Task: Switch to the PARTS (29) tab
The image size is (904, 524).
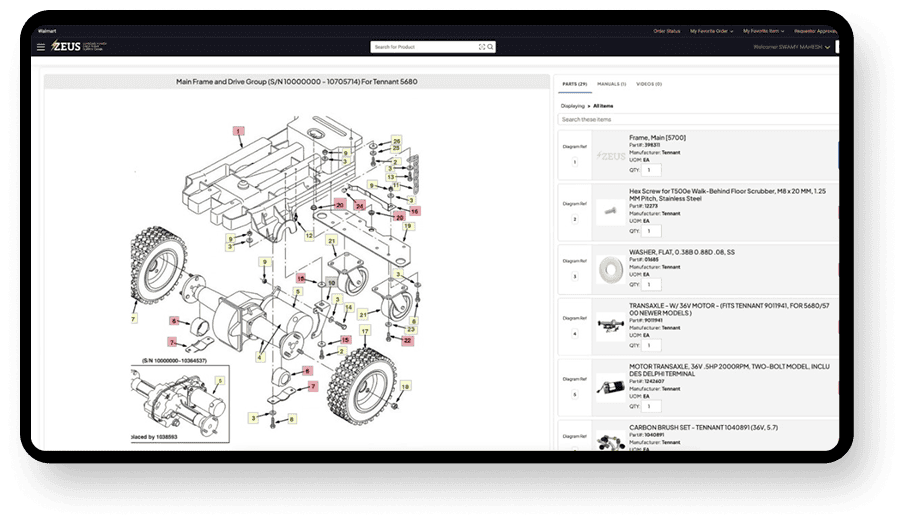Action: tap(574, 84)
